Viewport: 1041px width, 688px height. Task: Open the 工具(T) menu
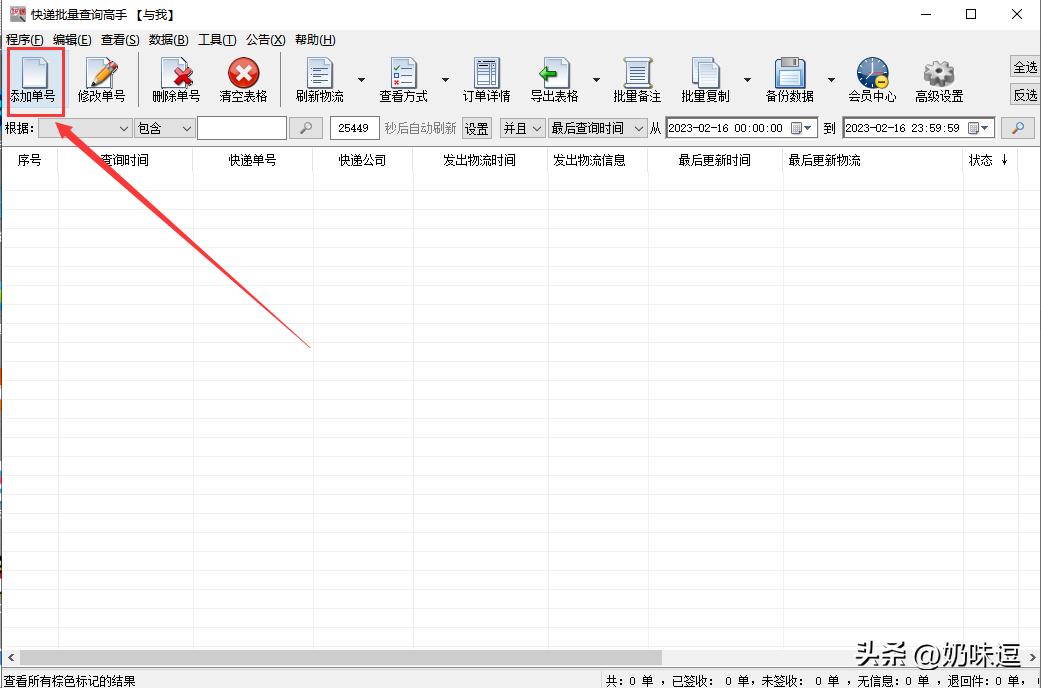click(x=217, y=40)
